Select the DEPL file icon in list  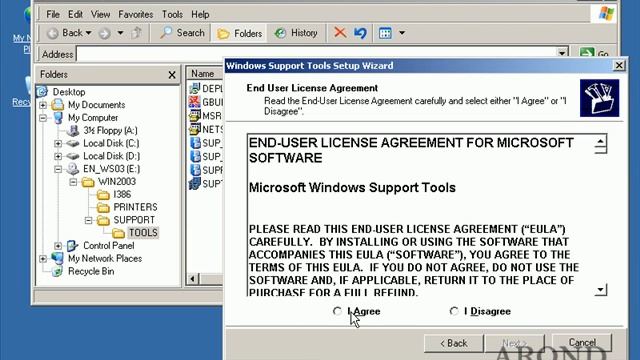(195, 88)
